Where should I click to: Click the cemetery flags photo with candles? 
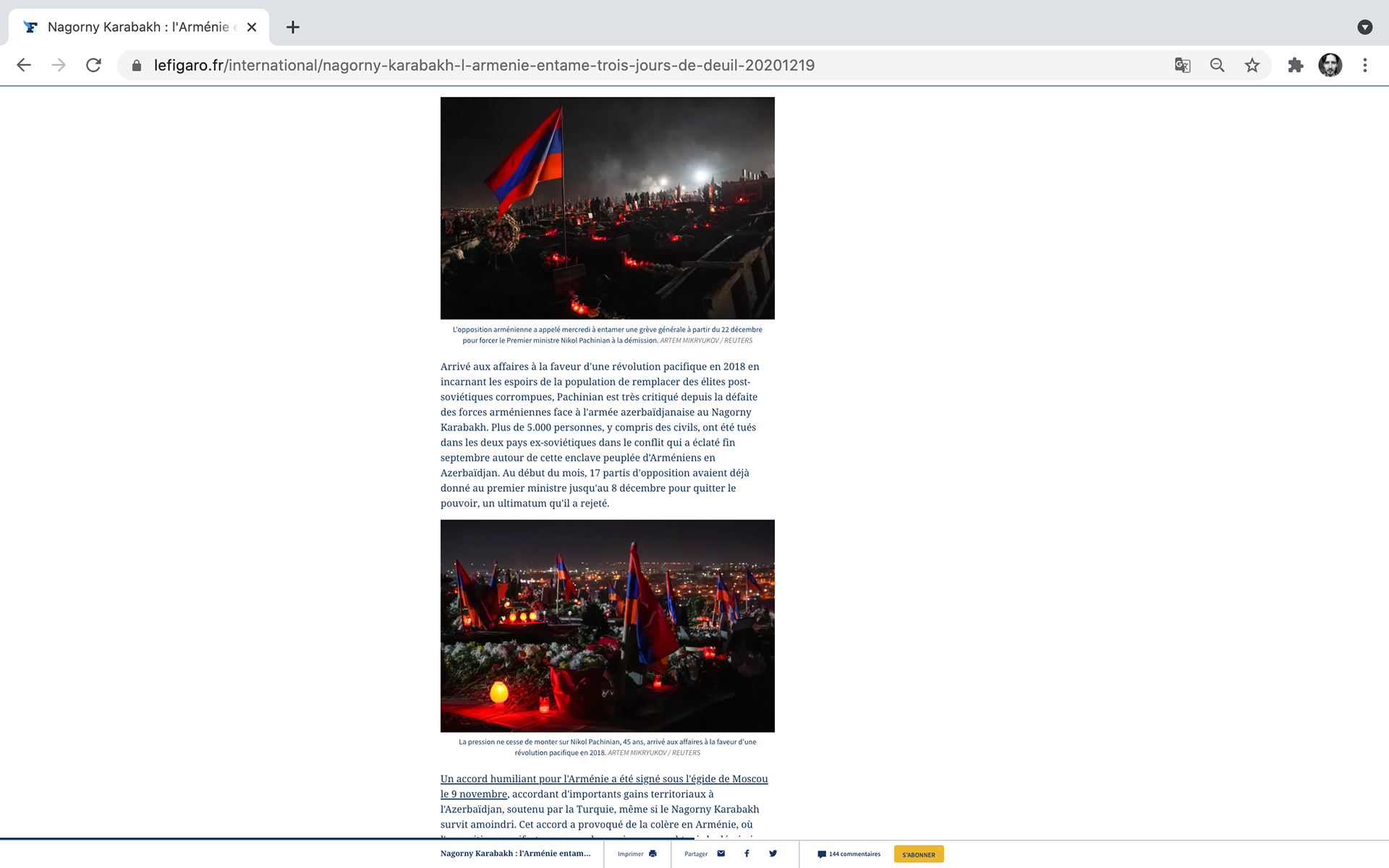click(607, 626)
